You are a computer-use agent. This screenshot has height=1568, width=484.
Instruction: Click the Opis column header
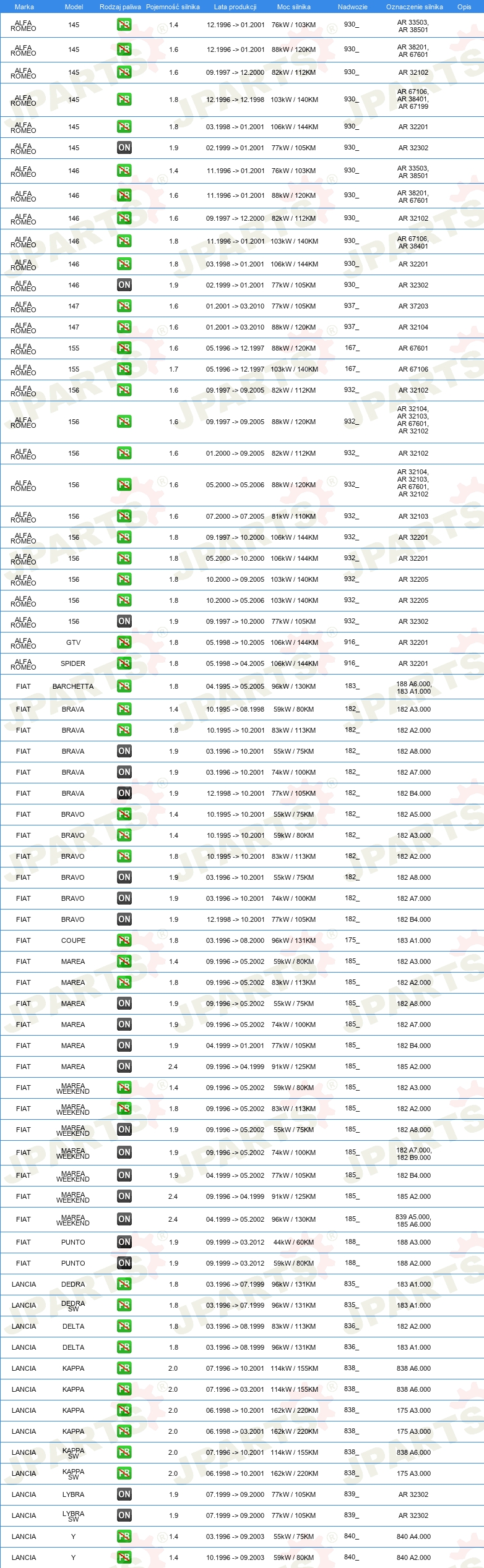tap(464, 7)
